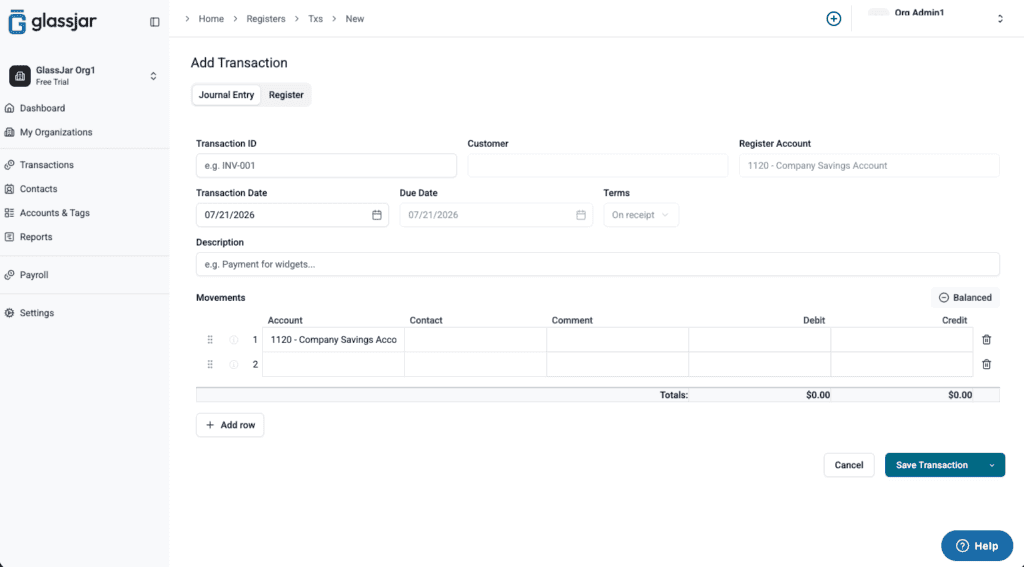Click the Transaction Date input

pos(292,215)
